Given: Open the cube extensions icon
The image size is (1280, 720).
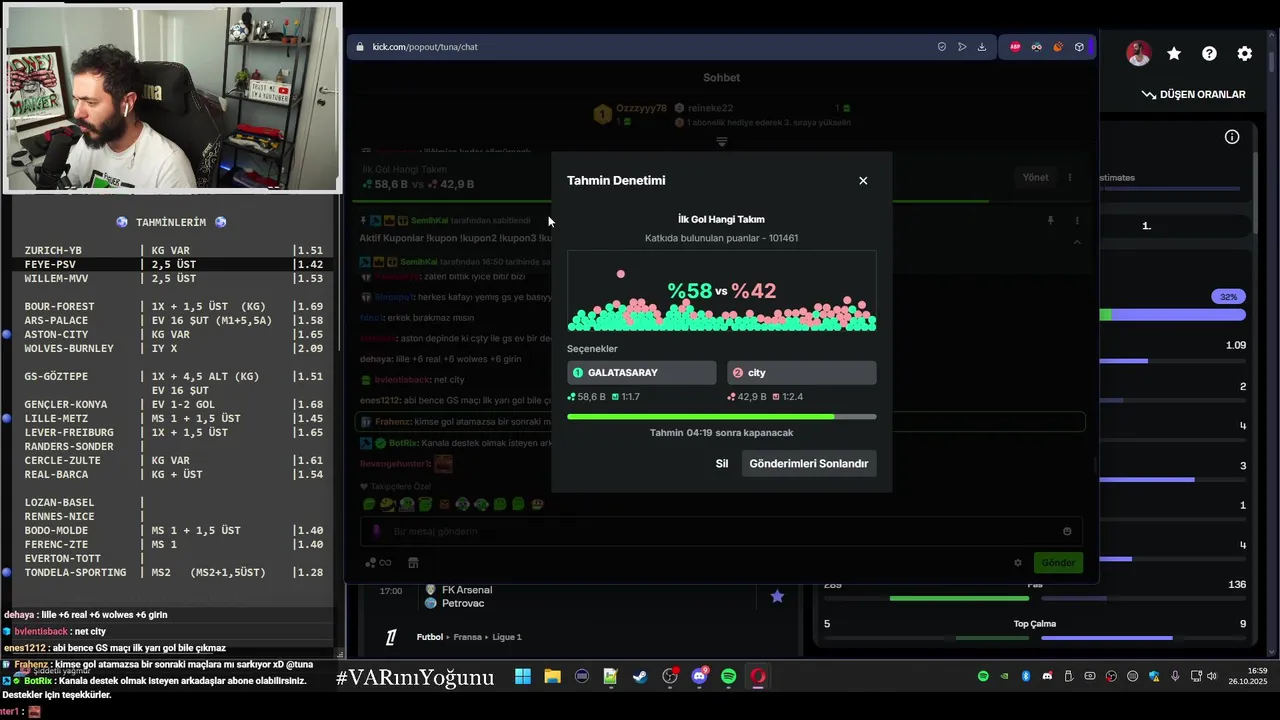Looking at the screenshot, I should point(1079,47).
